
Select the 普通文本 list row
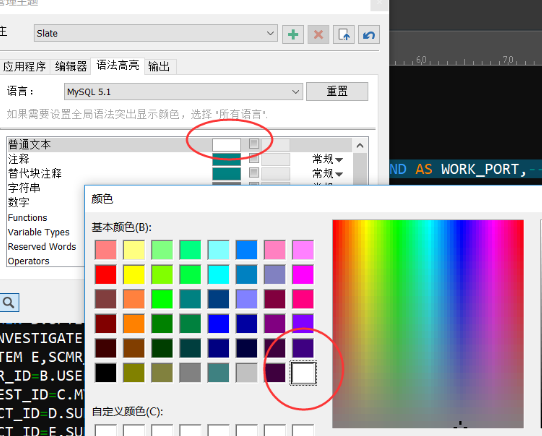[x=179, y=145]
